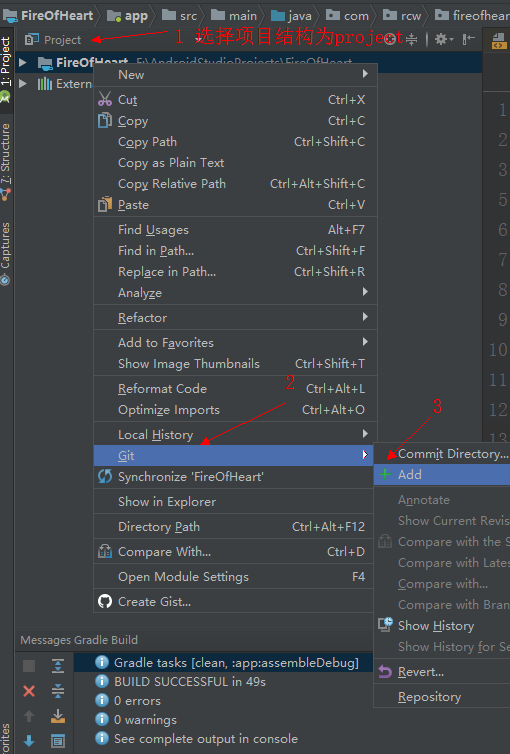Go to previous message with up arrow

[x=29, y=716]
